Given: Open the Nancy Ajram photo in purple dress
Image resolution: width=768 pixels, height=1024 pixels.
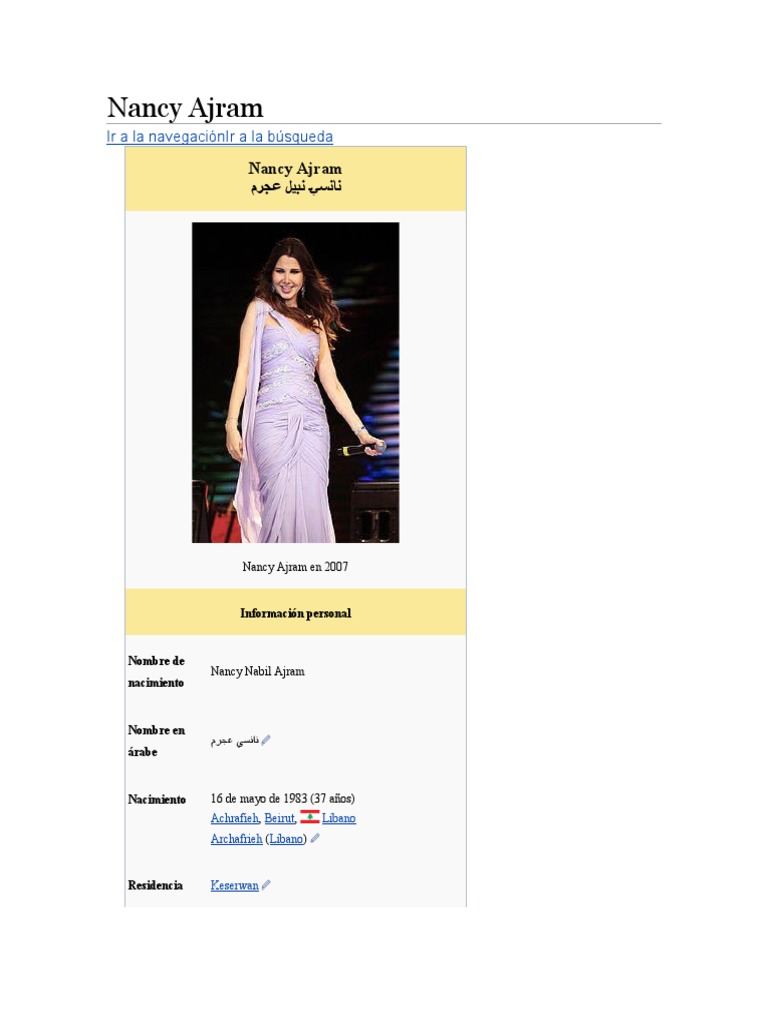Looking at the screenshot, I should point(295,382).
